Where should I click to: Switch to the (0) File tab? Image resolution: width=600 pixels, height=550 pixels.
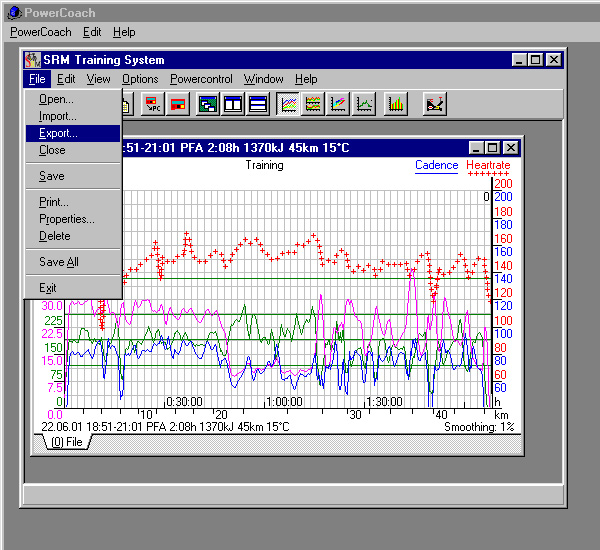click(67, 442)
